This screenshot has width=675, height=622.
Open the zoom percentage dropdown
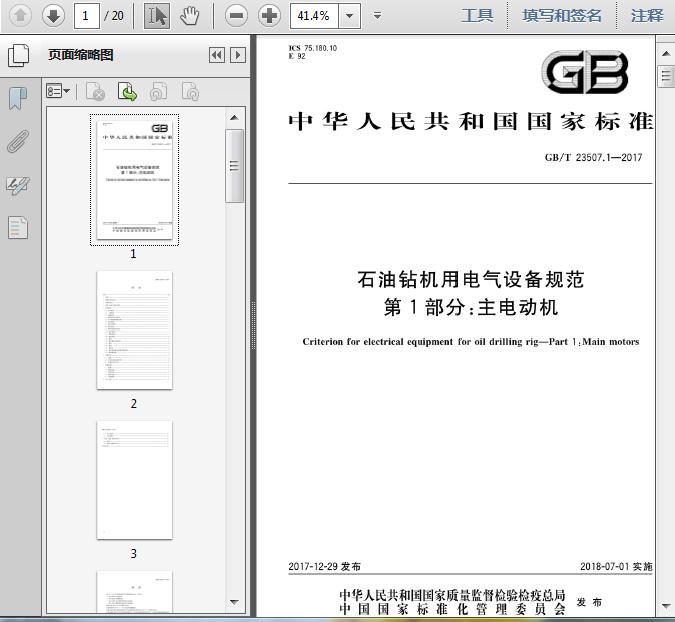[348, 15]
